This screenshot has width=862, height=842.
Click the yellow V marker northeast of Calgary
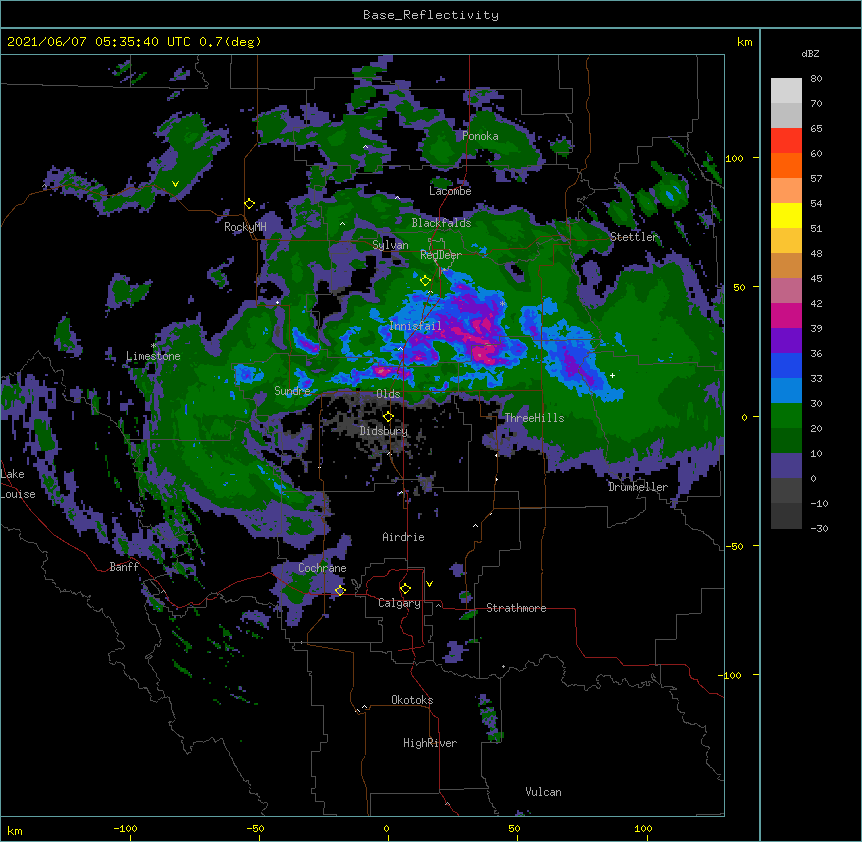pyautogui.click(x=429, y=584)
